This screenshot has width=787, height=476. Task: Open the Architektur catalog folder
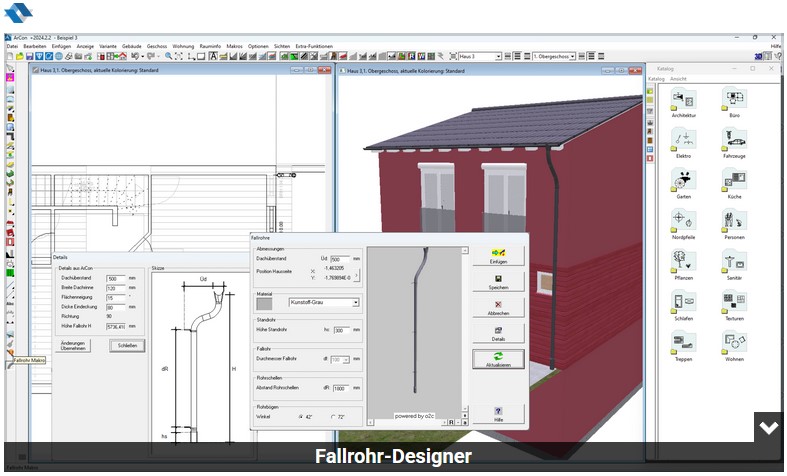click(683, 102)
